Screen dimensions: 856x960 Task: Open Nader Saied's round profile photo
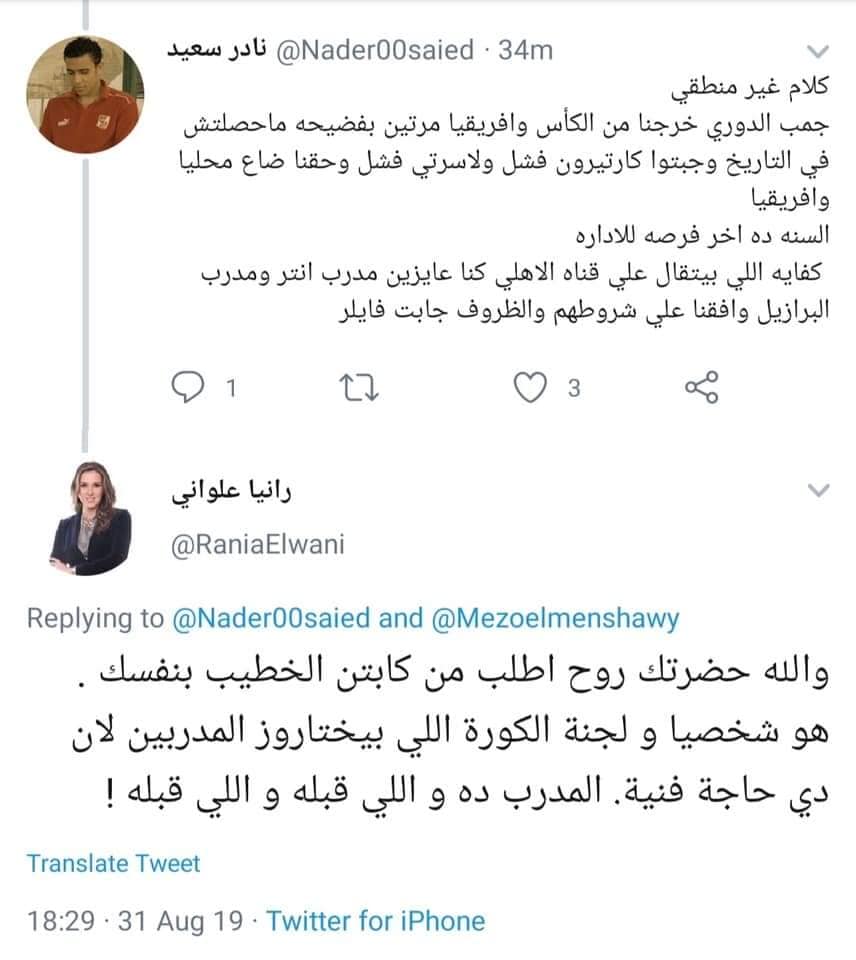point(85,94)
